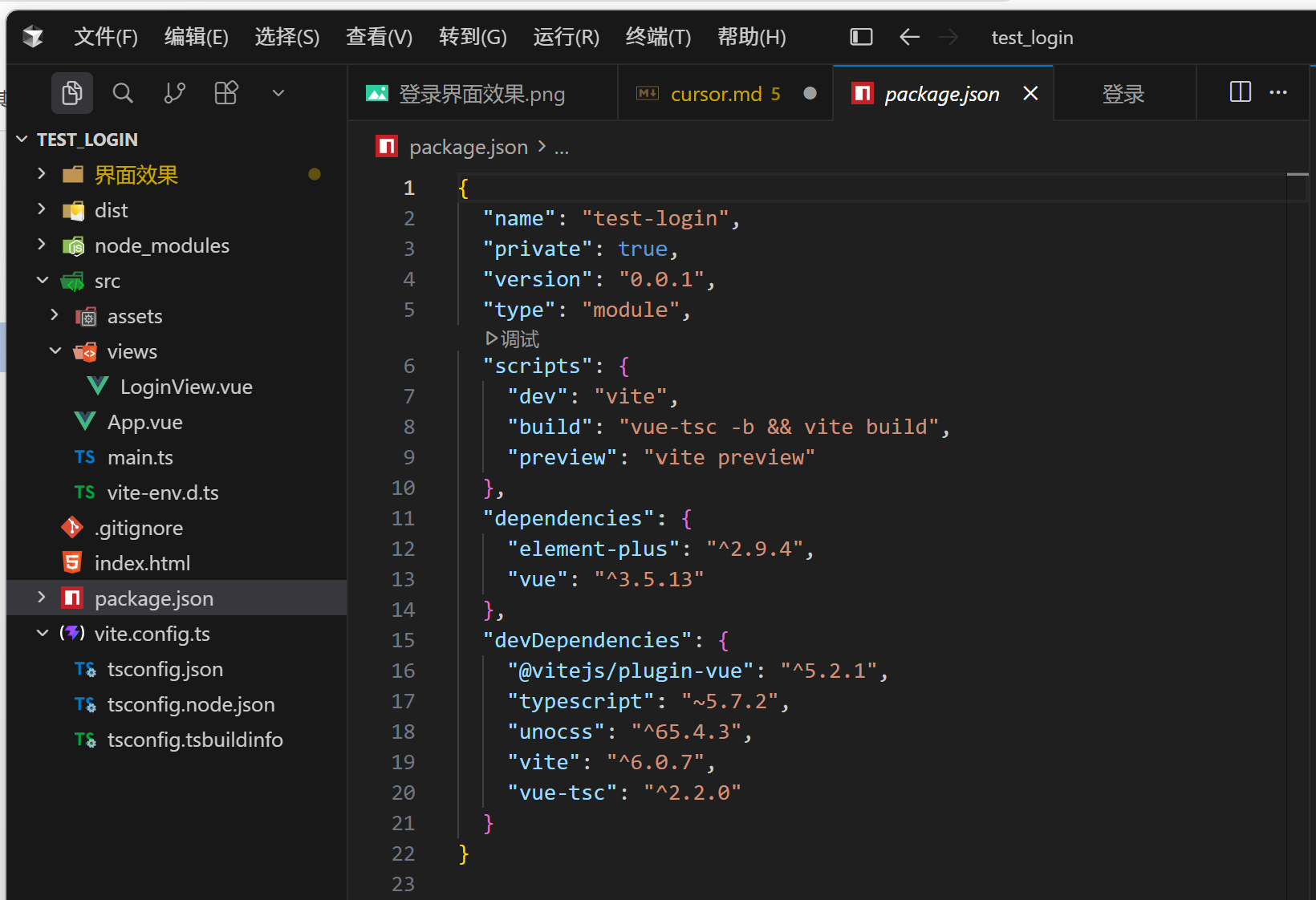Open the Search view icon
The image size is (1316, 900).
point(123,93)
